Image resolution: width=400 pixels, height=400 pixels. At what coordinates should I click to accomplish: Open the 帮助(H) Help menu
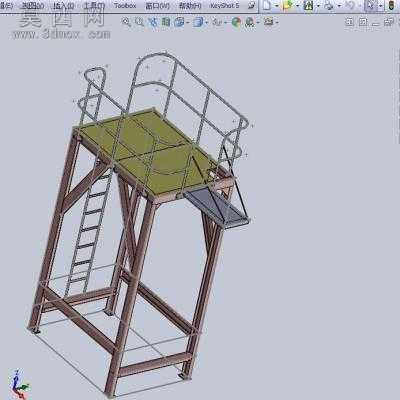click(x=190, y=6)
